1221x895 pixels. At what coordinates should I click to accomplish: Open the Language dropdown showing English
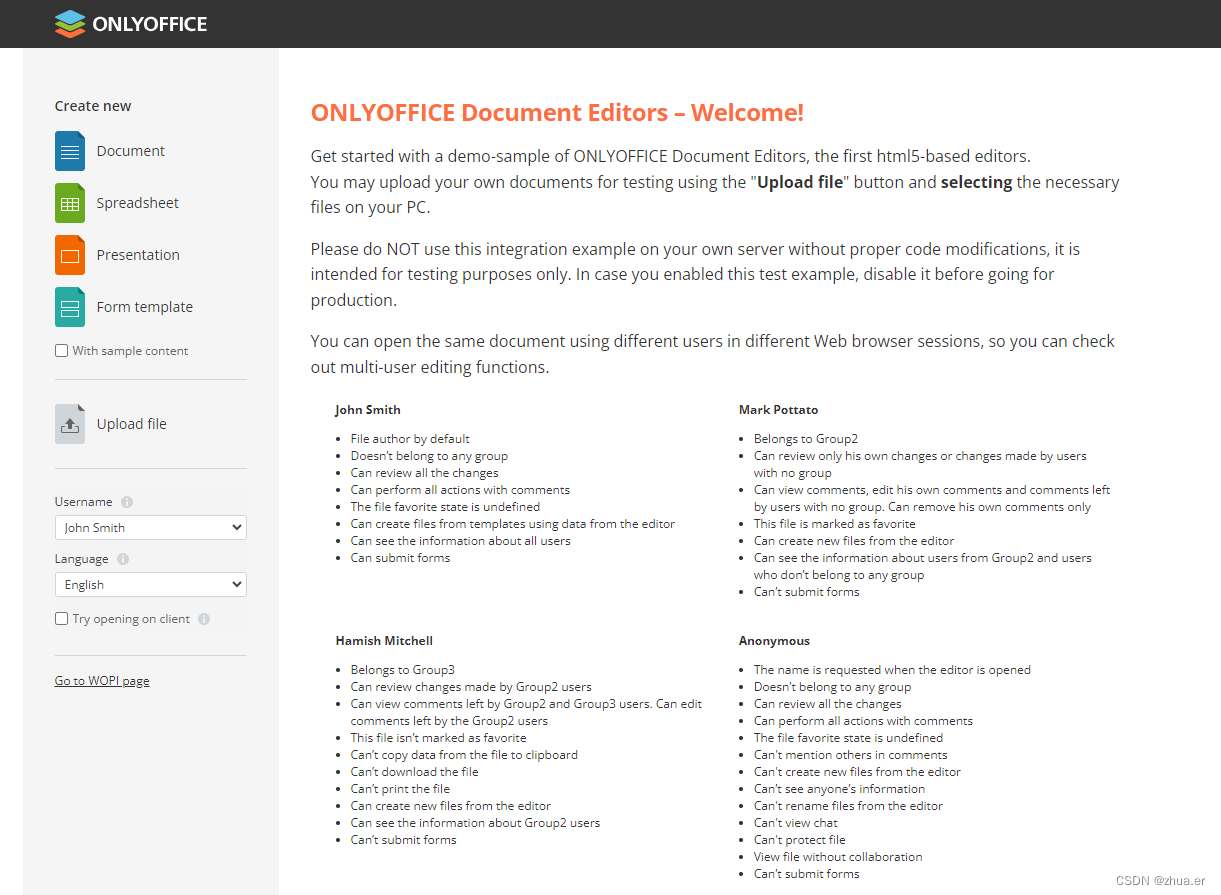tap(151, 584)
